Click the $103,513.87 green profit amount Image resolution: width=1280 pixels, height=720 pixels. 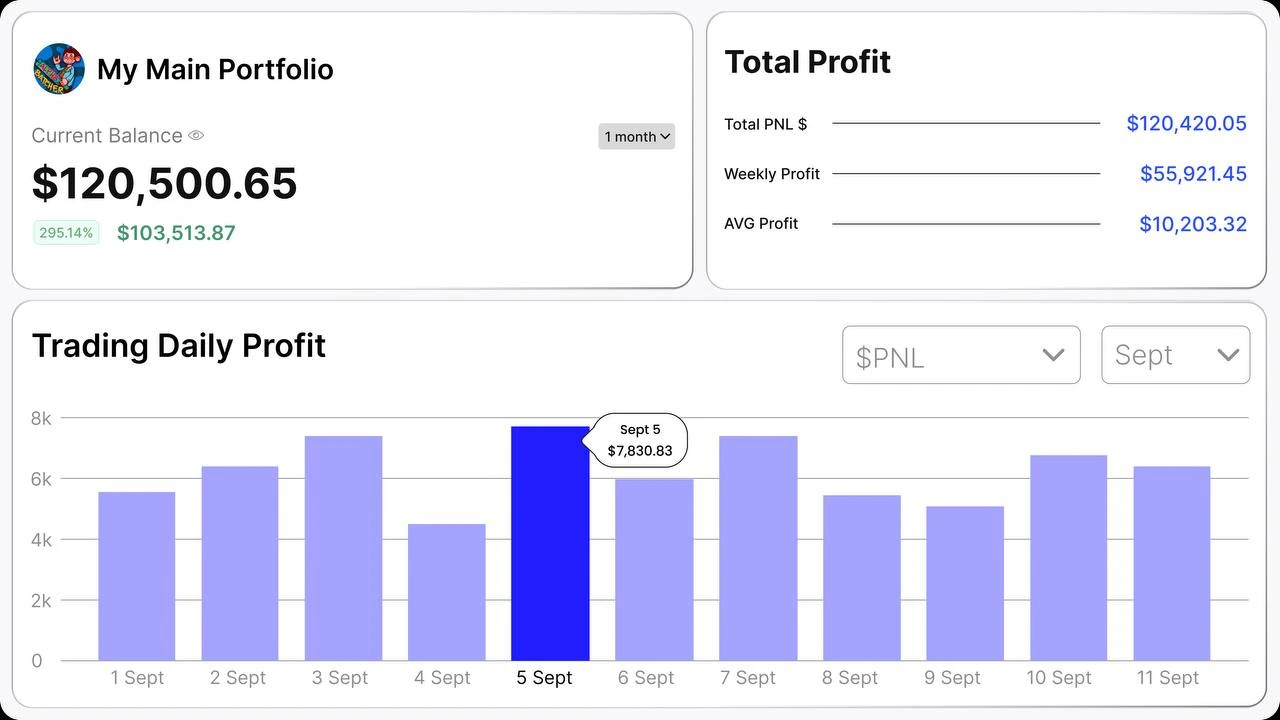[x=176, y=233]
